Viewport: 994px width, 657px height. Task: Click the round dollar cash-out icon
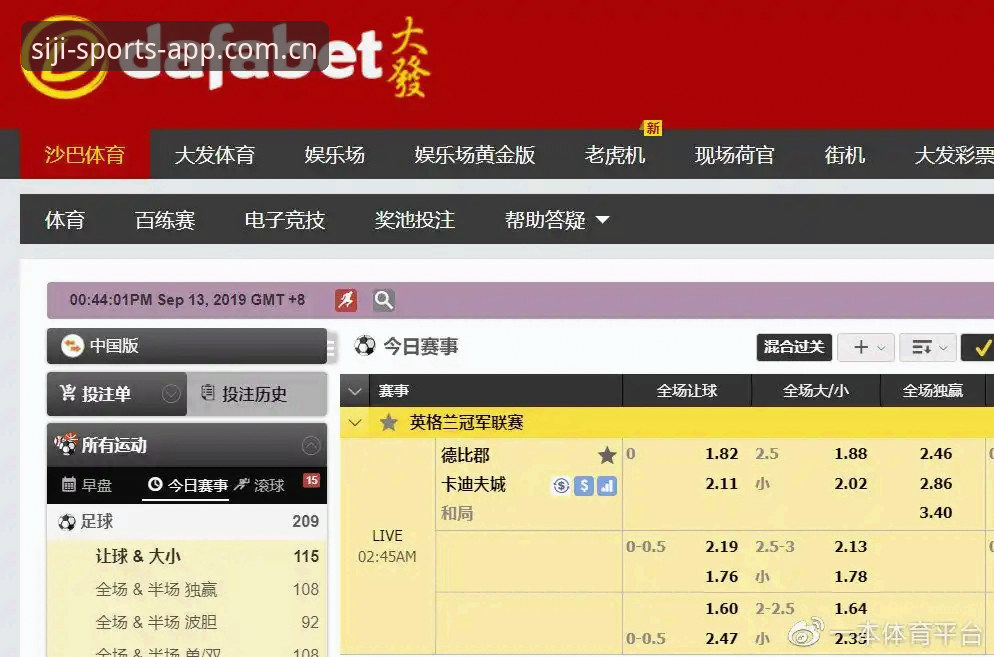click(x=561, y=486)
